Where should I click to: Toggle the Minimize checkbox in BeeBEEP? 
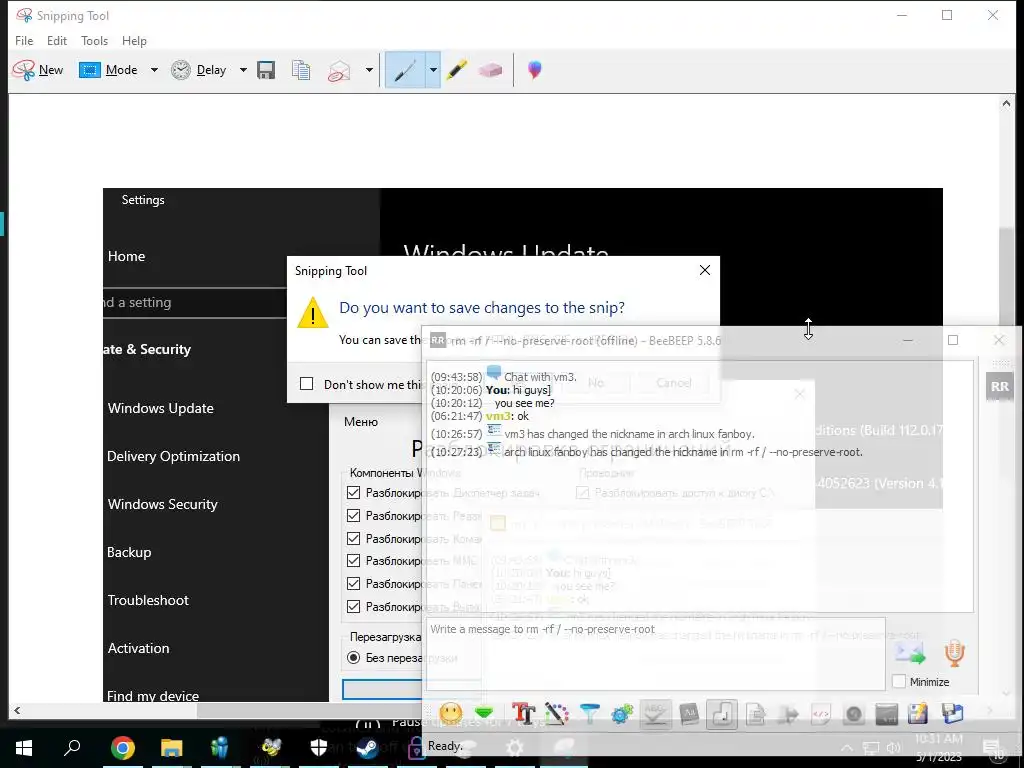(x=899, y=682)
